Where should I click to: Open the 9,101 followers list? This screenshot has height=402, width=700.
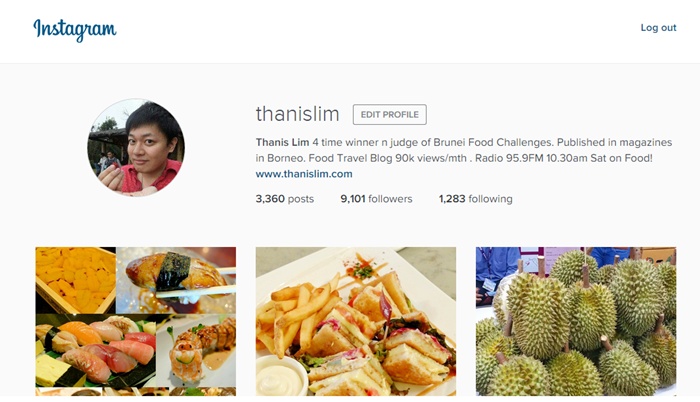[376, 199]
